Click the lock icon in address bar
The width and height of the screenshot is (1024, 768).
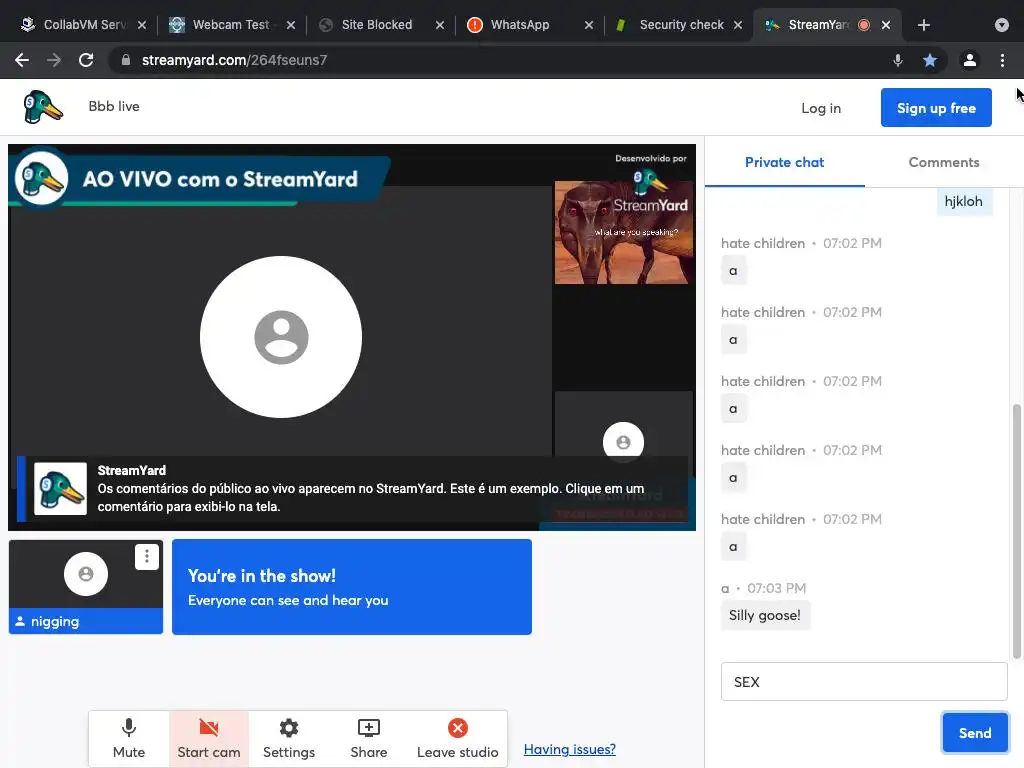click(126, 60)
